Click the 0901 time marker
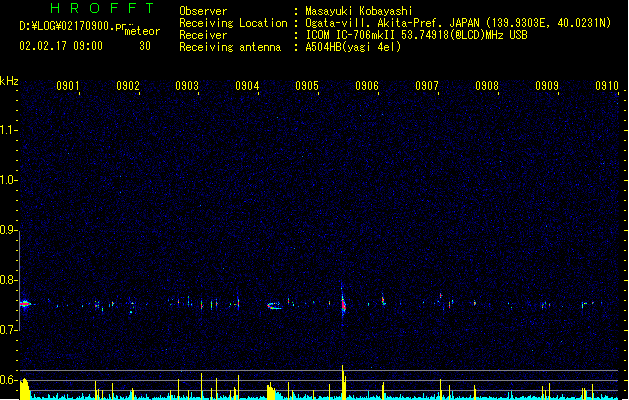The height and width of the screenshot is (400, 629). pyautogui.click(x=67, y=86)
